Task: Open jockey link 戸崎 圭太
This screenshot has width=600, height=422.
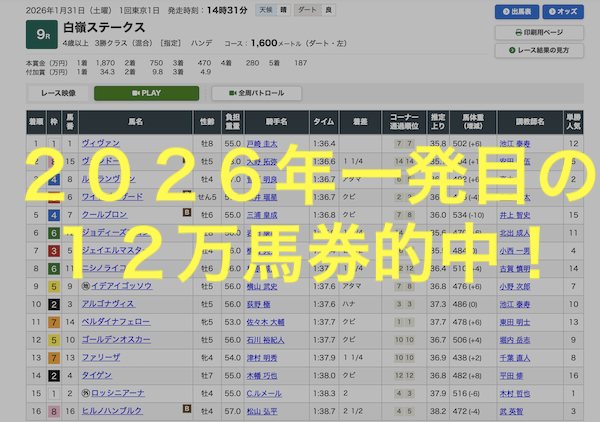Action: point(262,144)
